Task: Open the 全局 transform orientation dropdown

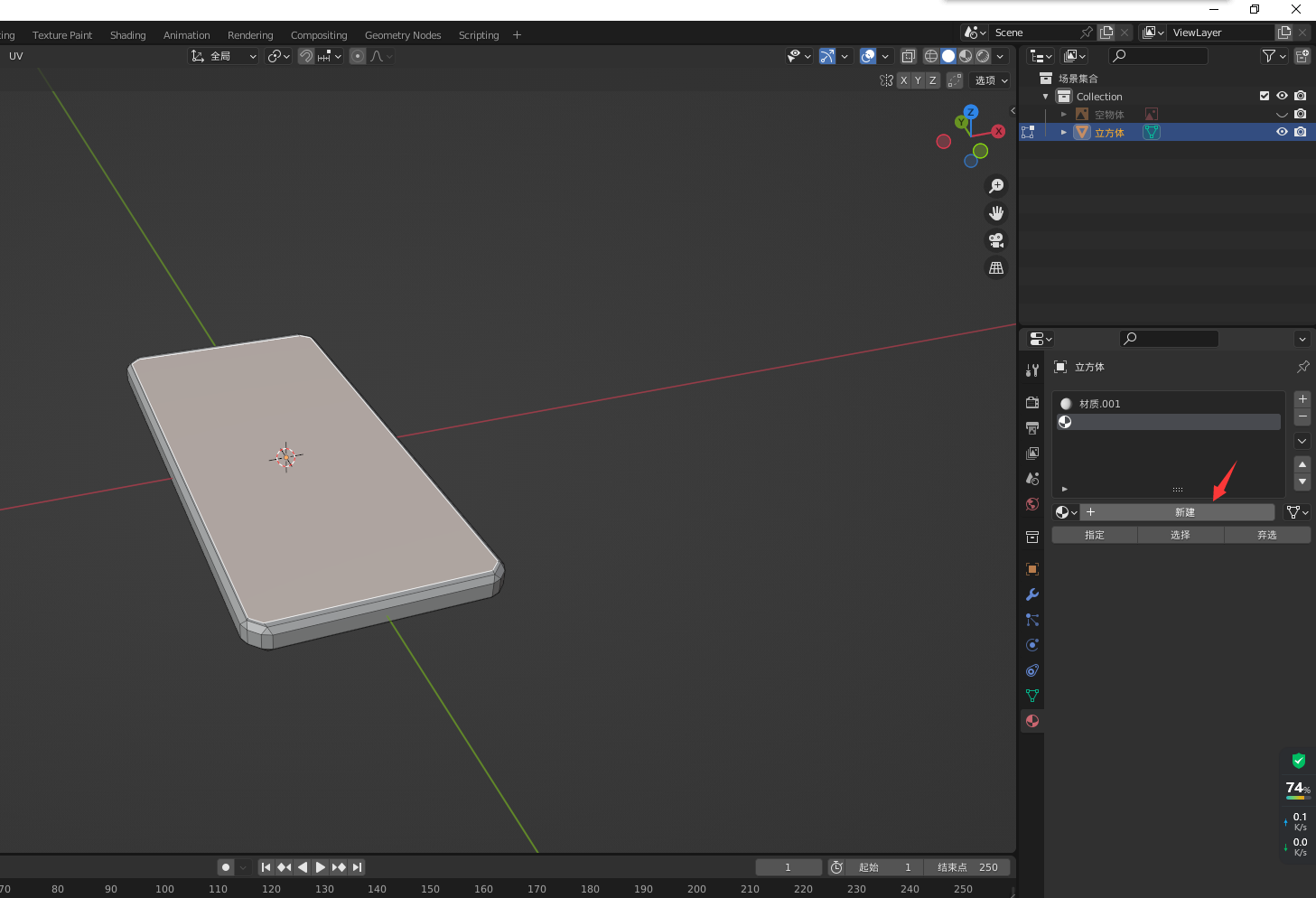Action: coord(223,56)
